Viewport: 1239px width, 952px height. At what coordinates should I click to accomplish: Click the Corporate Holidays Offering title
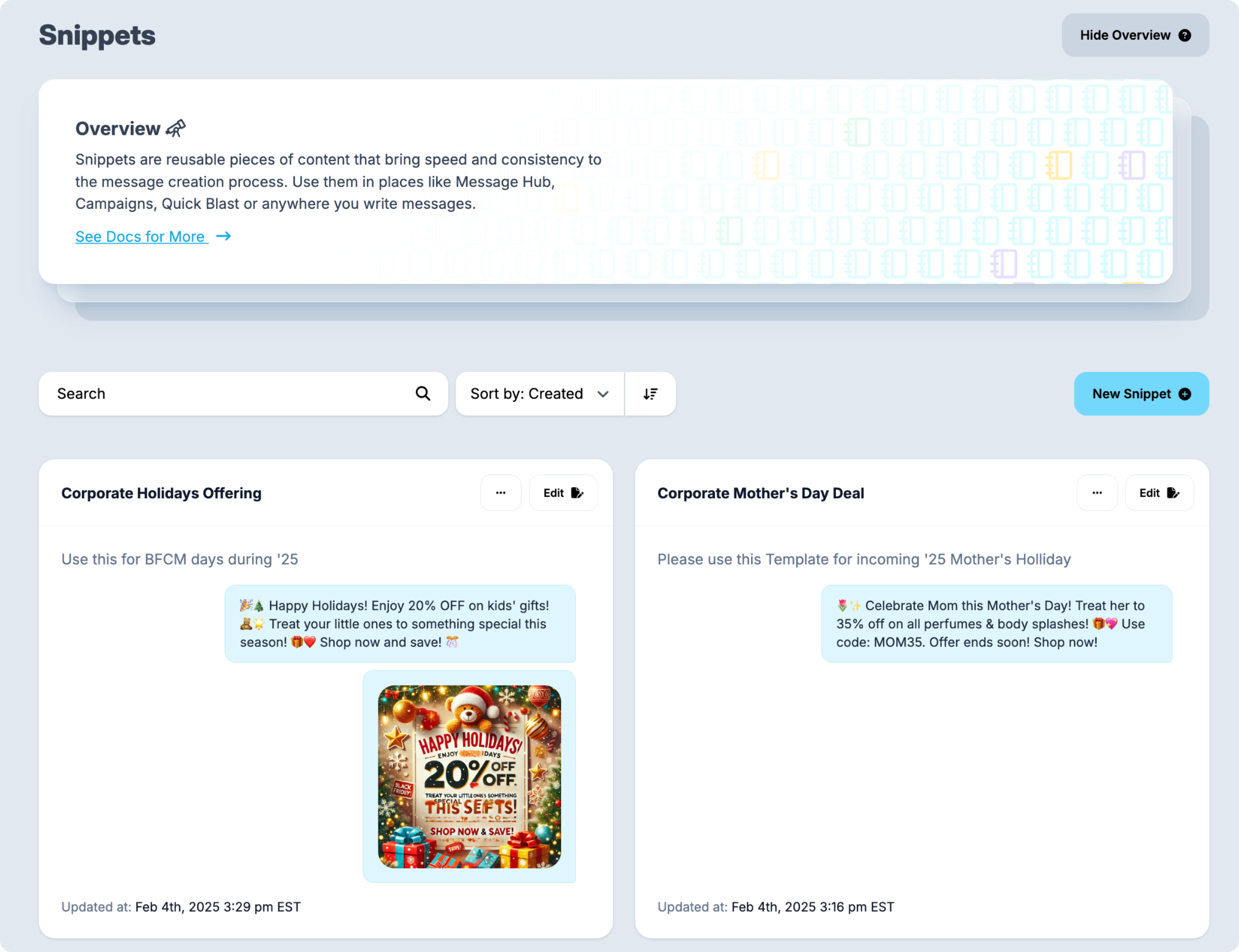pyautogui.click(x=162, y=493)
